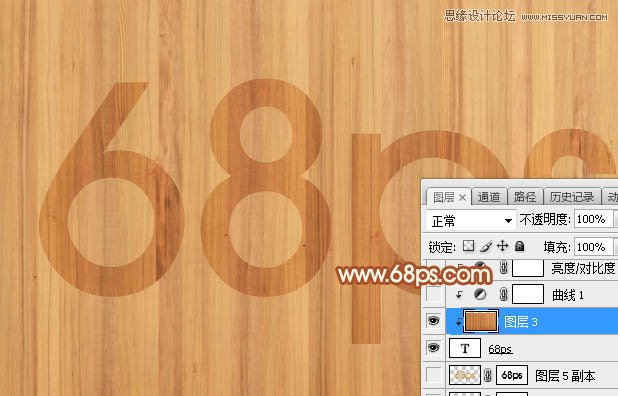Select the 图层 5 副本 layer name
Image resolution: width=618 pixels, height=396 pixels.
pyautogui.click(x=565, y=376)
